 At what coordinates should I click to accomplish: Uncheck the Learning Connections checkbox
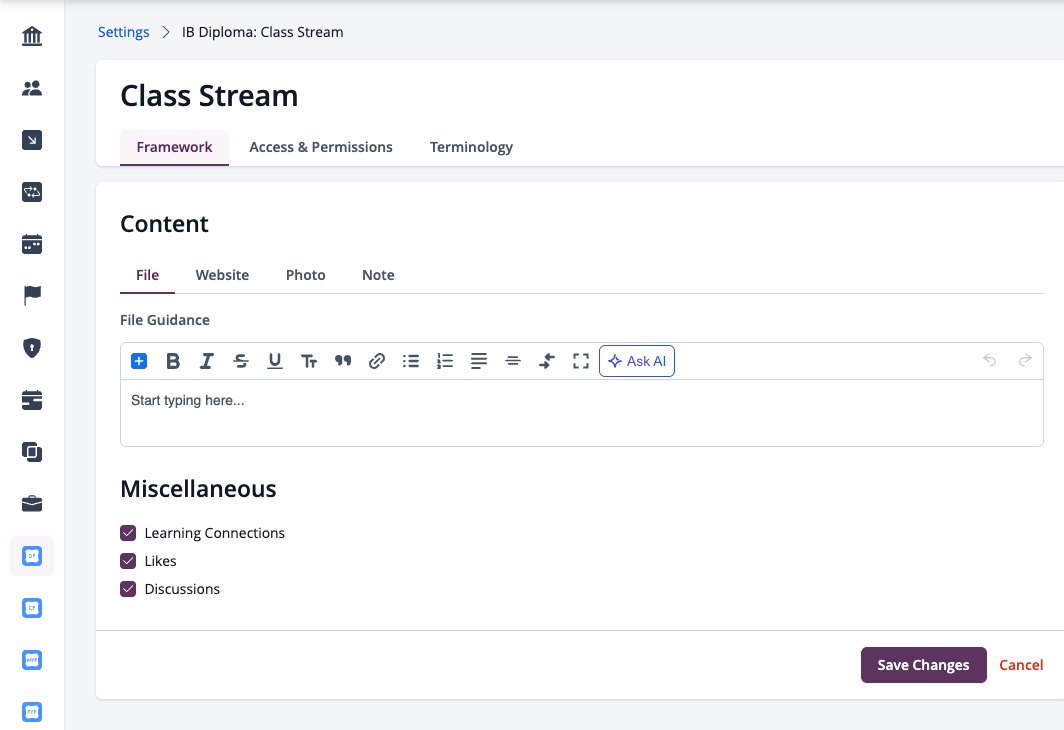pos(128,533)
